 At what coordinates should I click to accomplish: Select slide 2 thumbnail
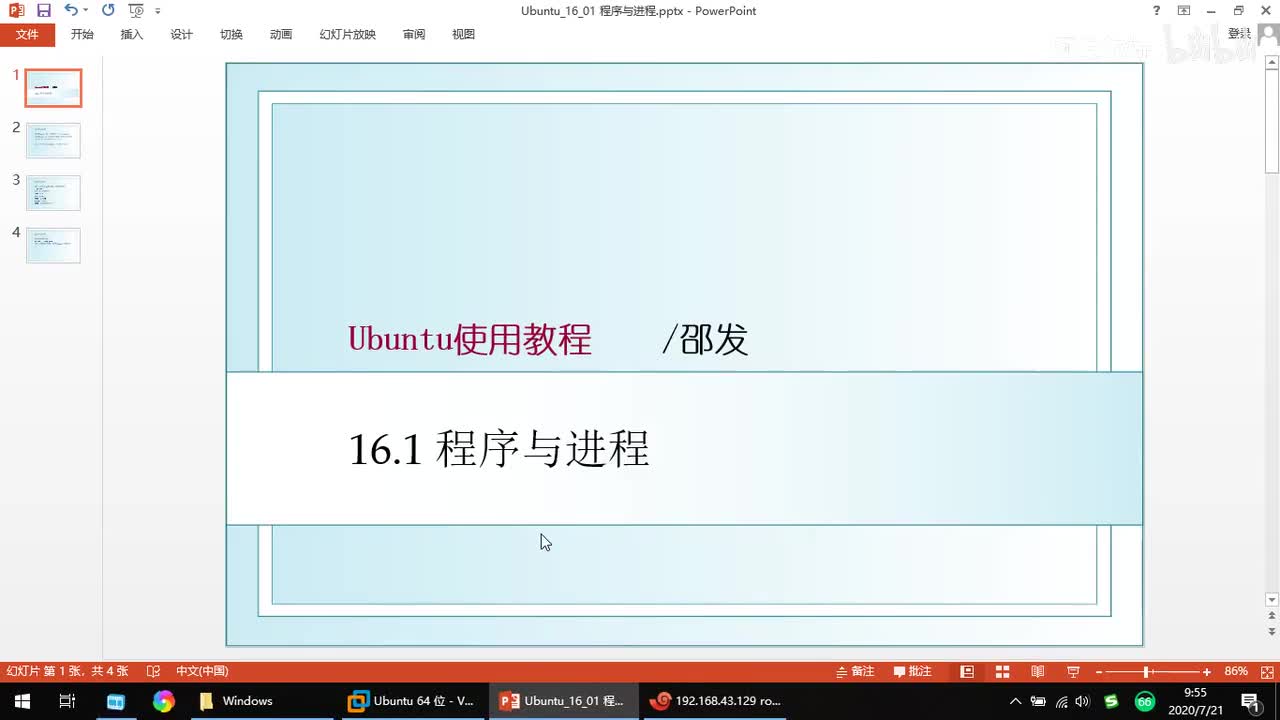(x=53, y=141)
